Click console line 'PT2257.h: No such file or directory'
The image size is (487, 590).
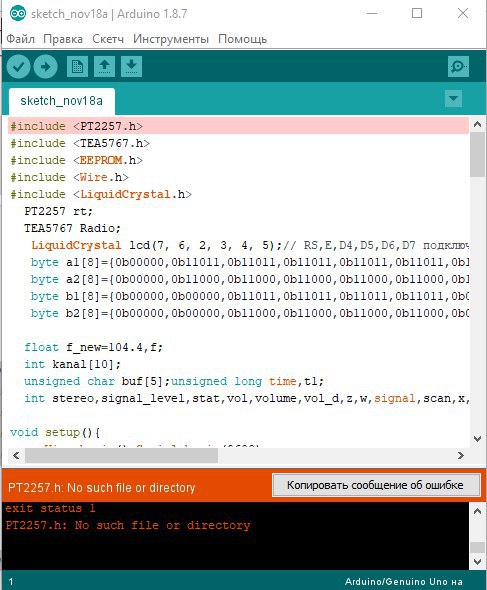pos(128,525)
